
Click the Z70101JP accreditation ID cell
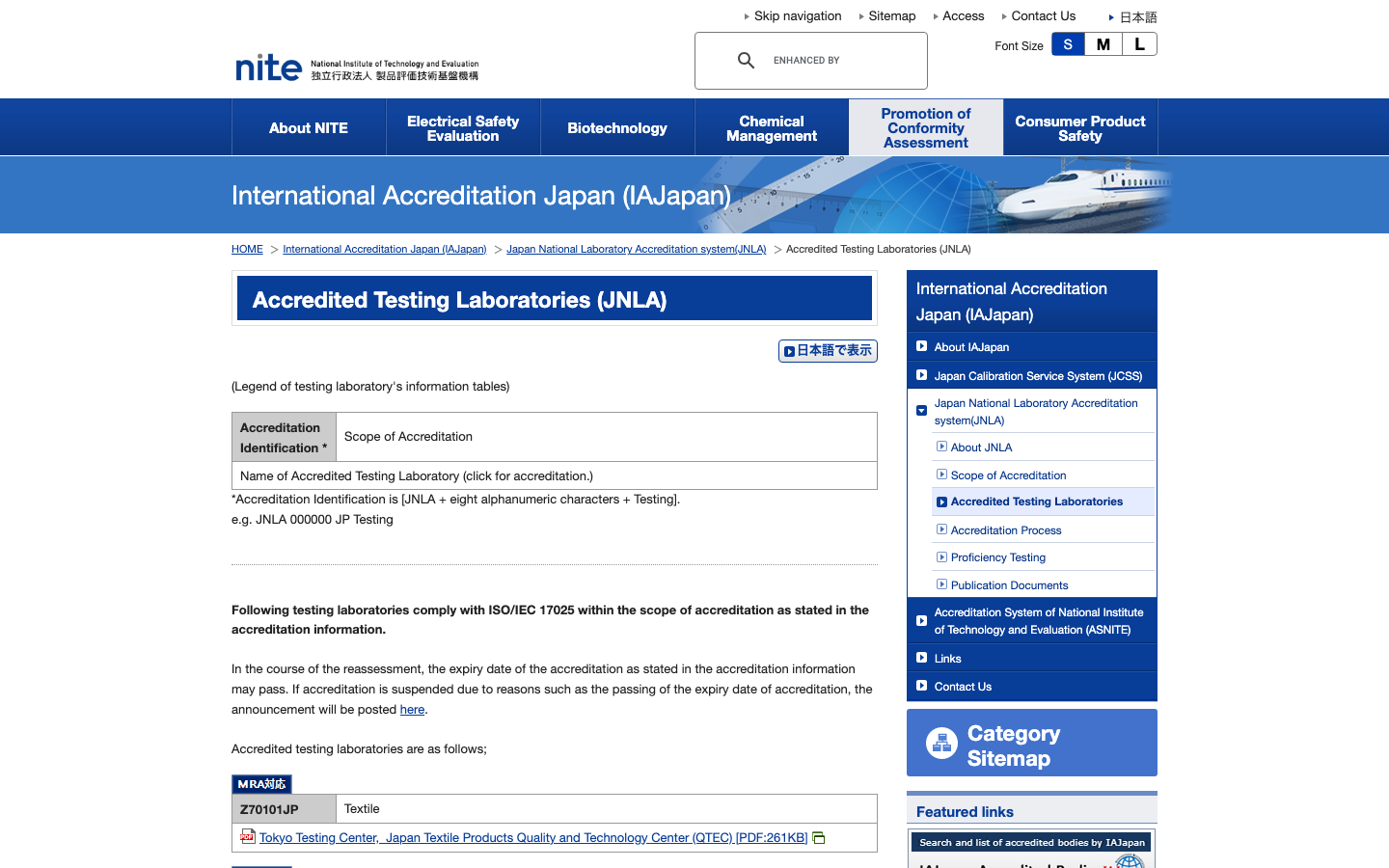[x=284, y=808]
